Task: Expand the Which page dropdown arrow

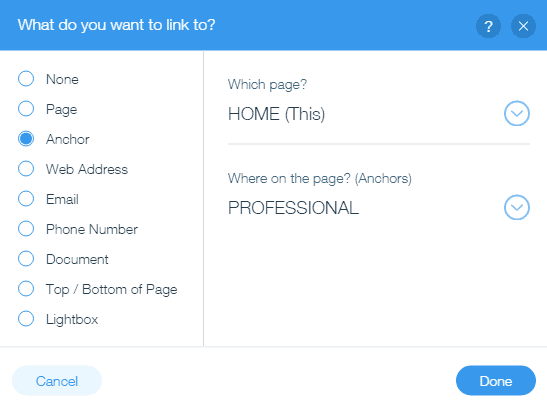Action: 517,113
